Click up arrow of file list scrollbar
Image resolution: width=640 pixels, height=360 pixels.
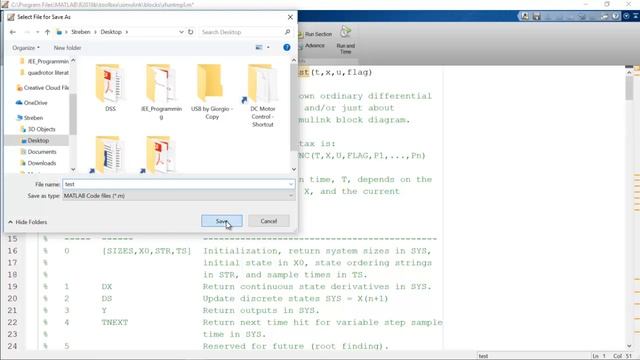294,60
